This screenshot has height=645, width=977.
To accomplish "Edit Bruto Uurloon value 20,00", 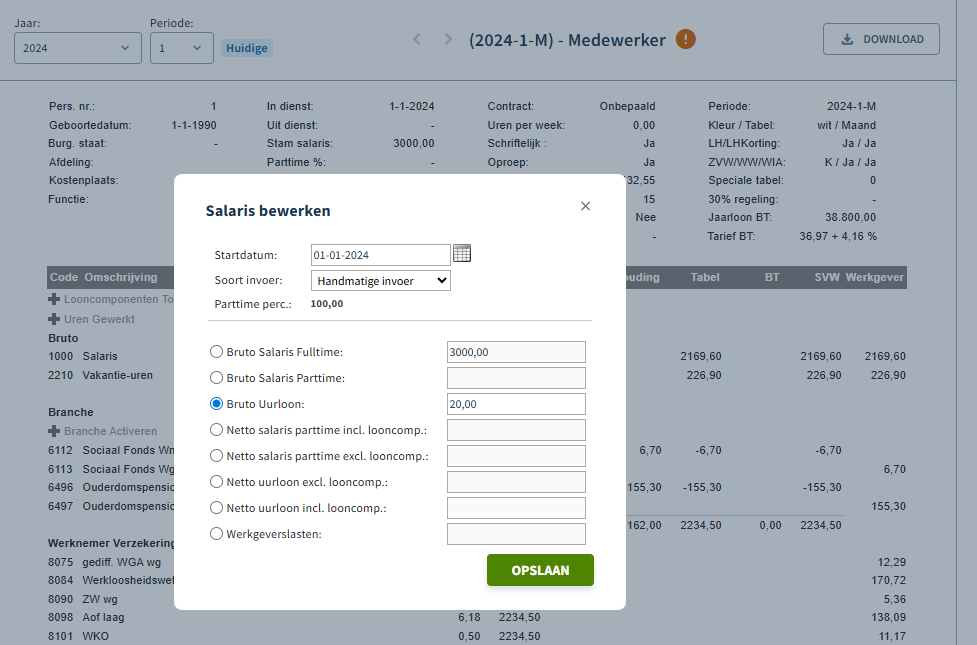I will click(x=516, y=404).
